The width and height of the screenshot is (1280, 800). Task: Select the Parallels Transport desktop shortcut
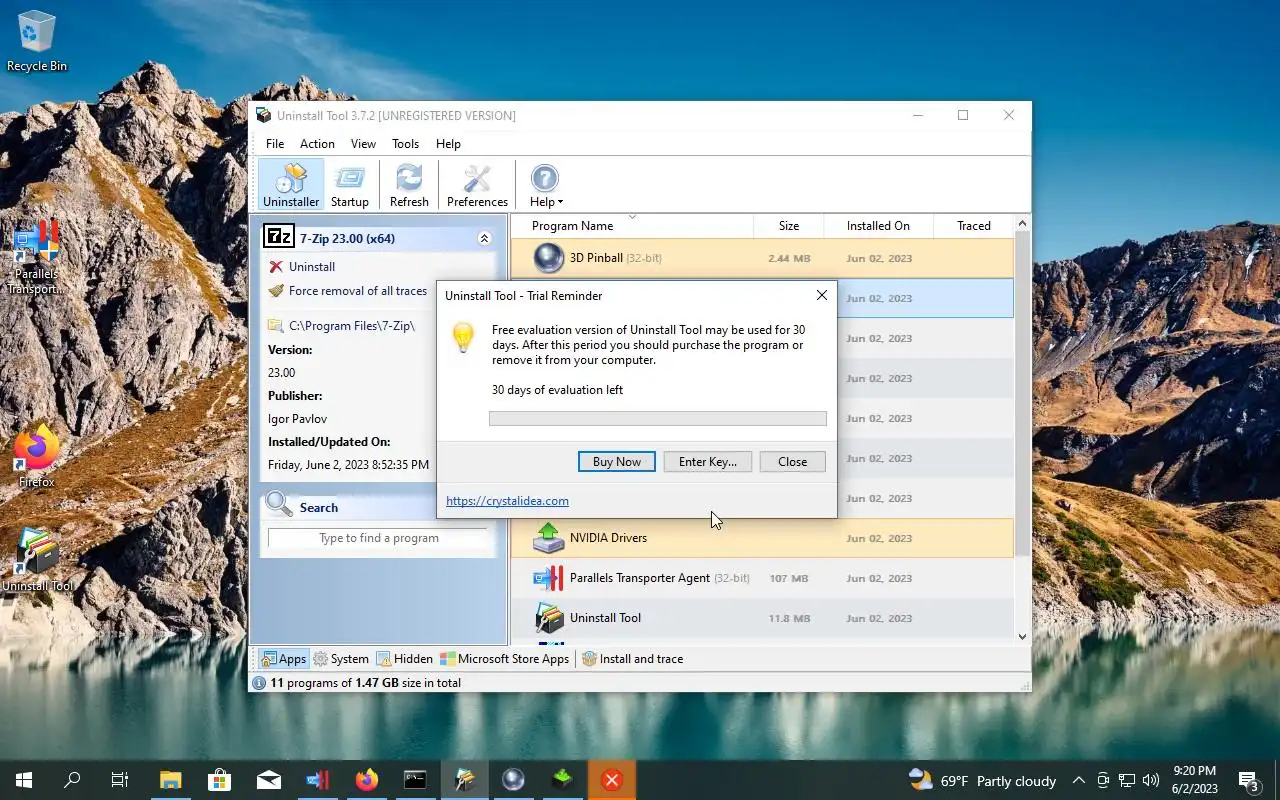pyautogui.click(x=36, y=258)
